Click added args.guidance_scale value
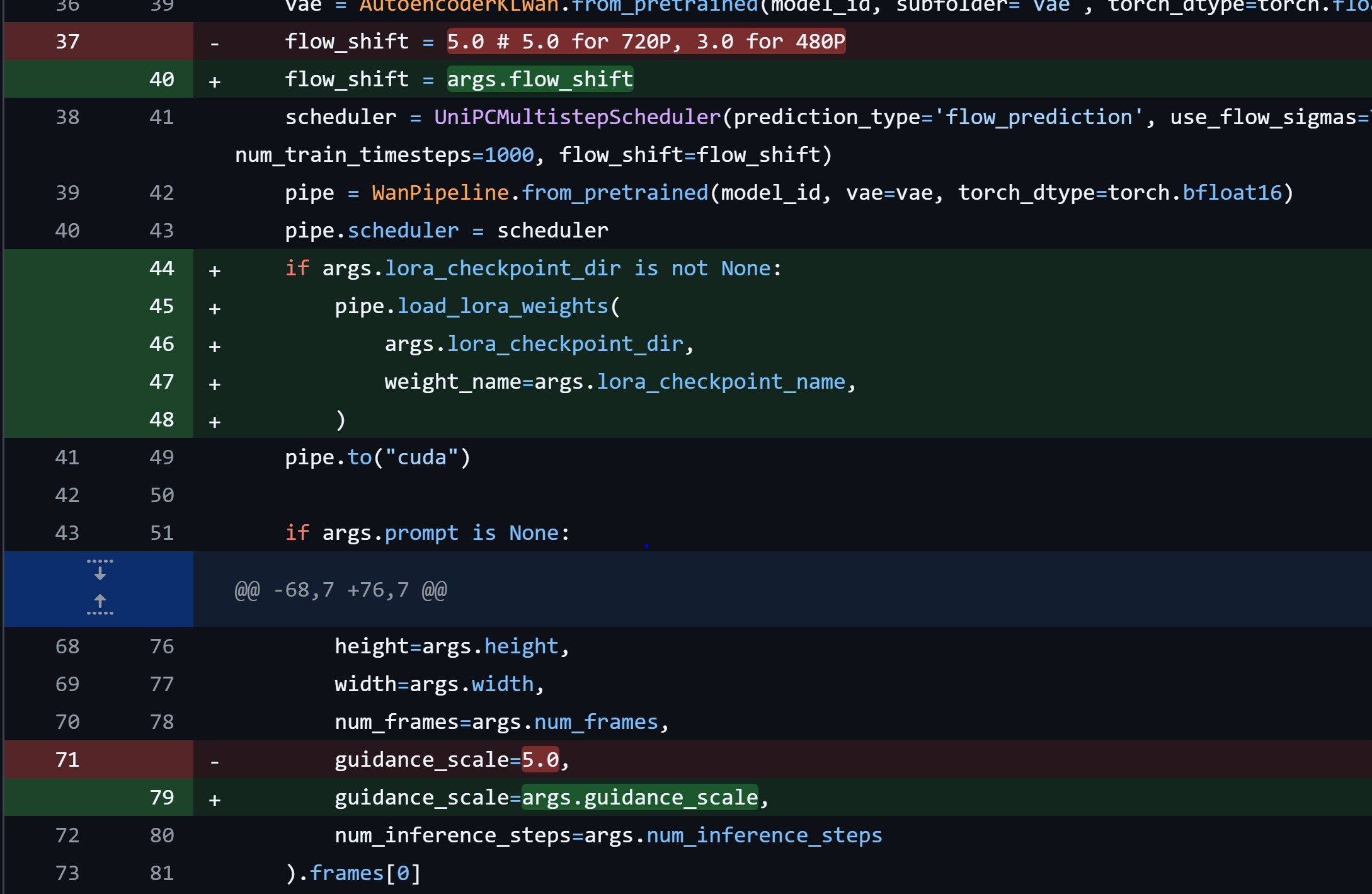 [640, 798]
